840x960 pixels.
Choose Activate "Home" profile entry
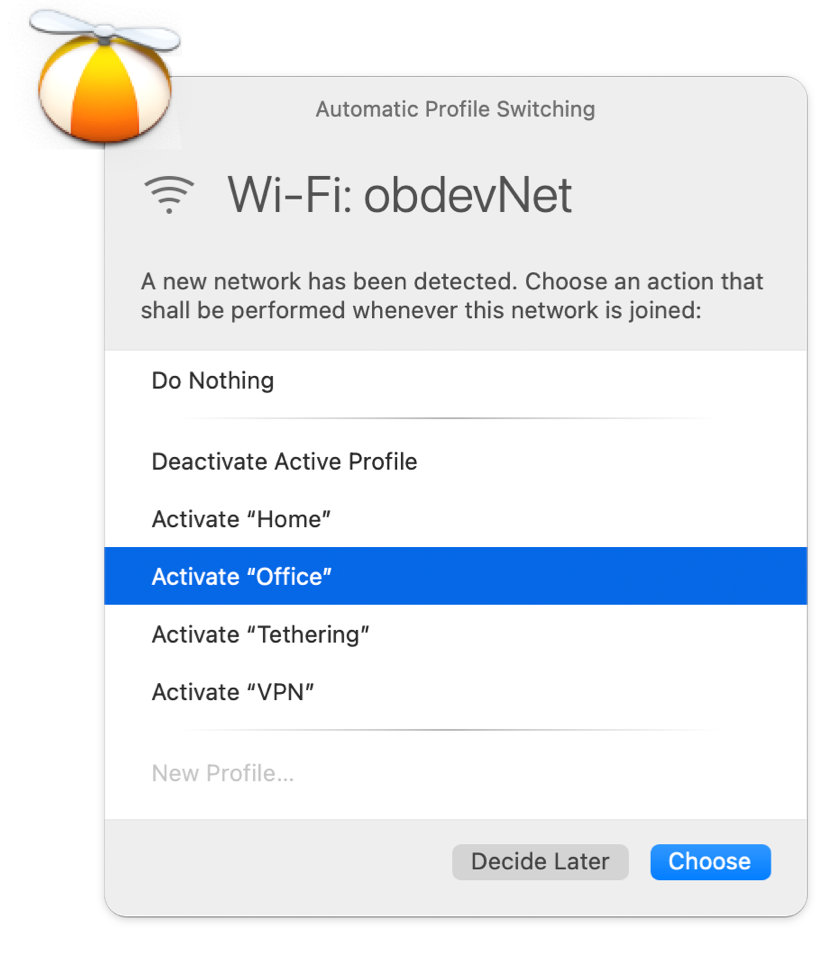click(x=456, y=519)
